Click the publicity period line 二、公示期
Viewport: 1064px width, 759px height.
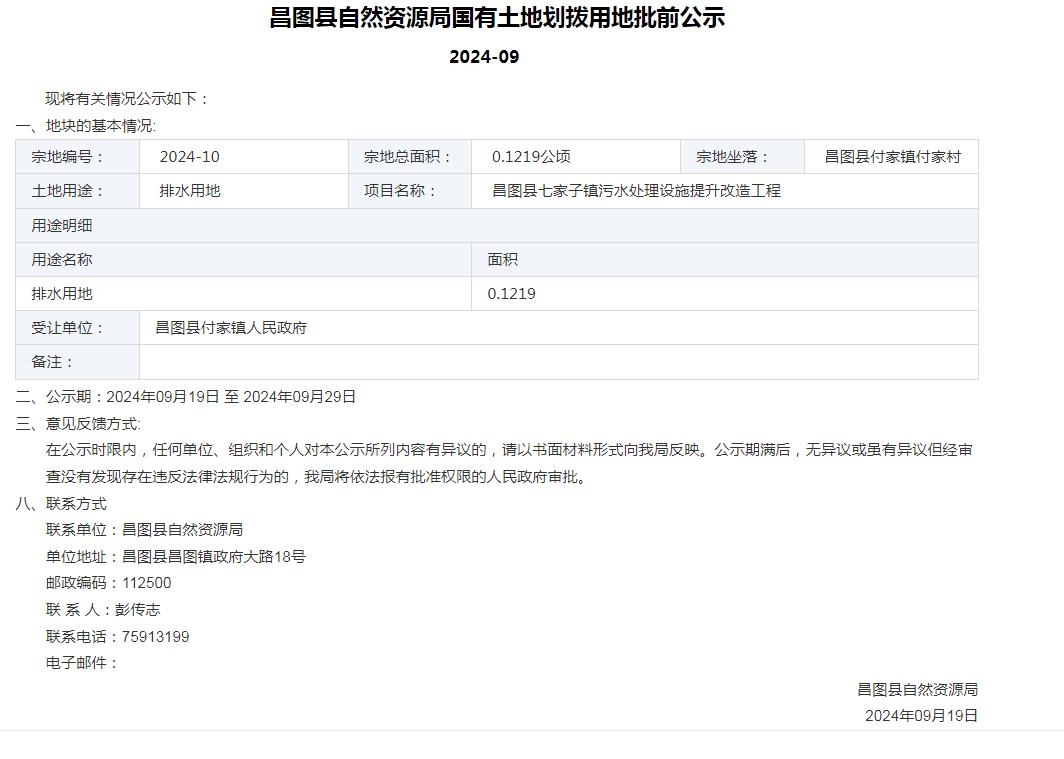tap(186, 397)
